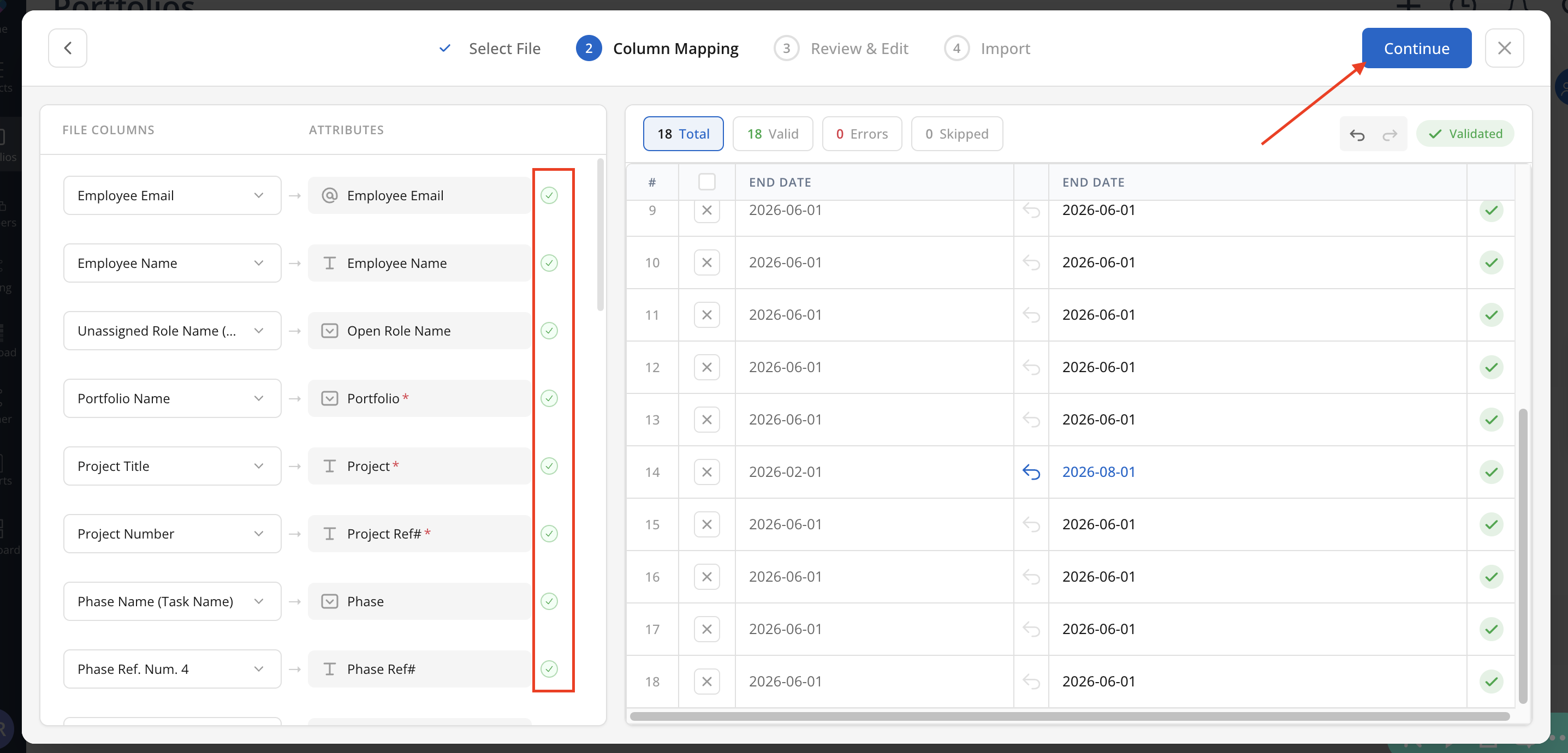
Task: Skip row 16 with its X button
Action: [x=706, y=577]
